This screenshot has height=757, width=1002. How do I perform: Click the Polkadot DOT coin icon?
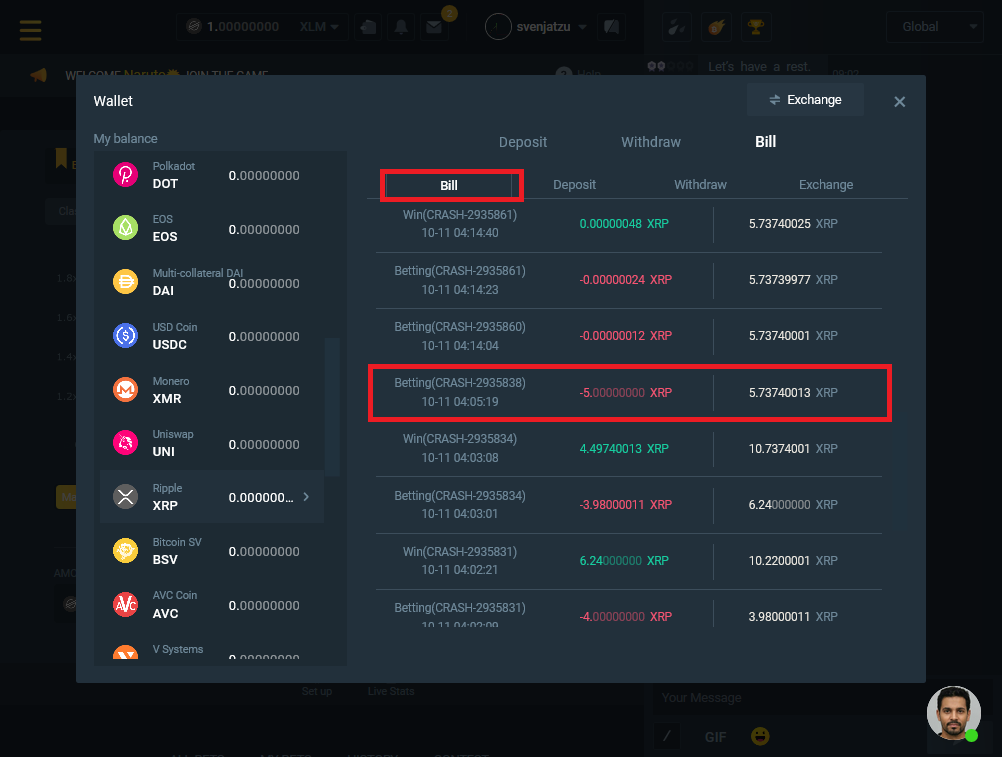(125, 175)
